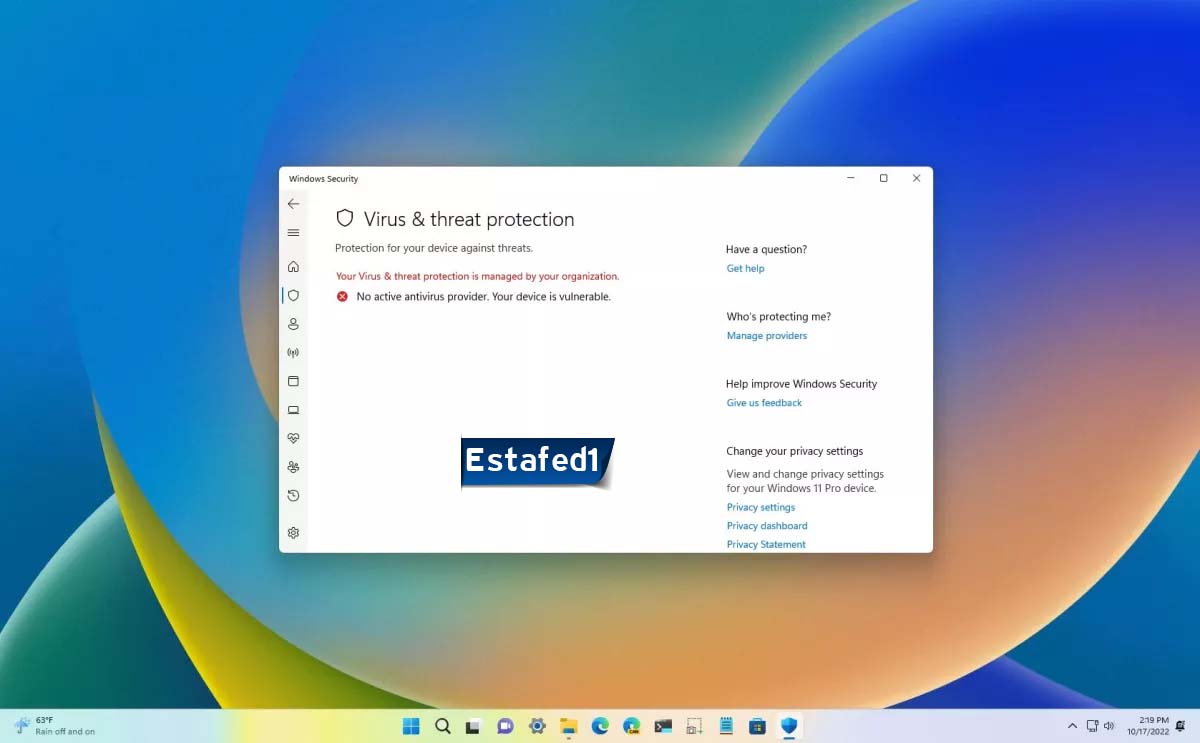
Task: Launch Microsoft Edge from the taskbar
Action: tap(600, 725)
